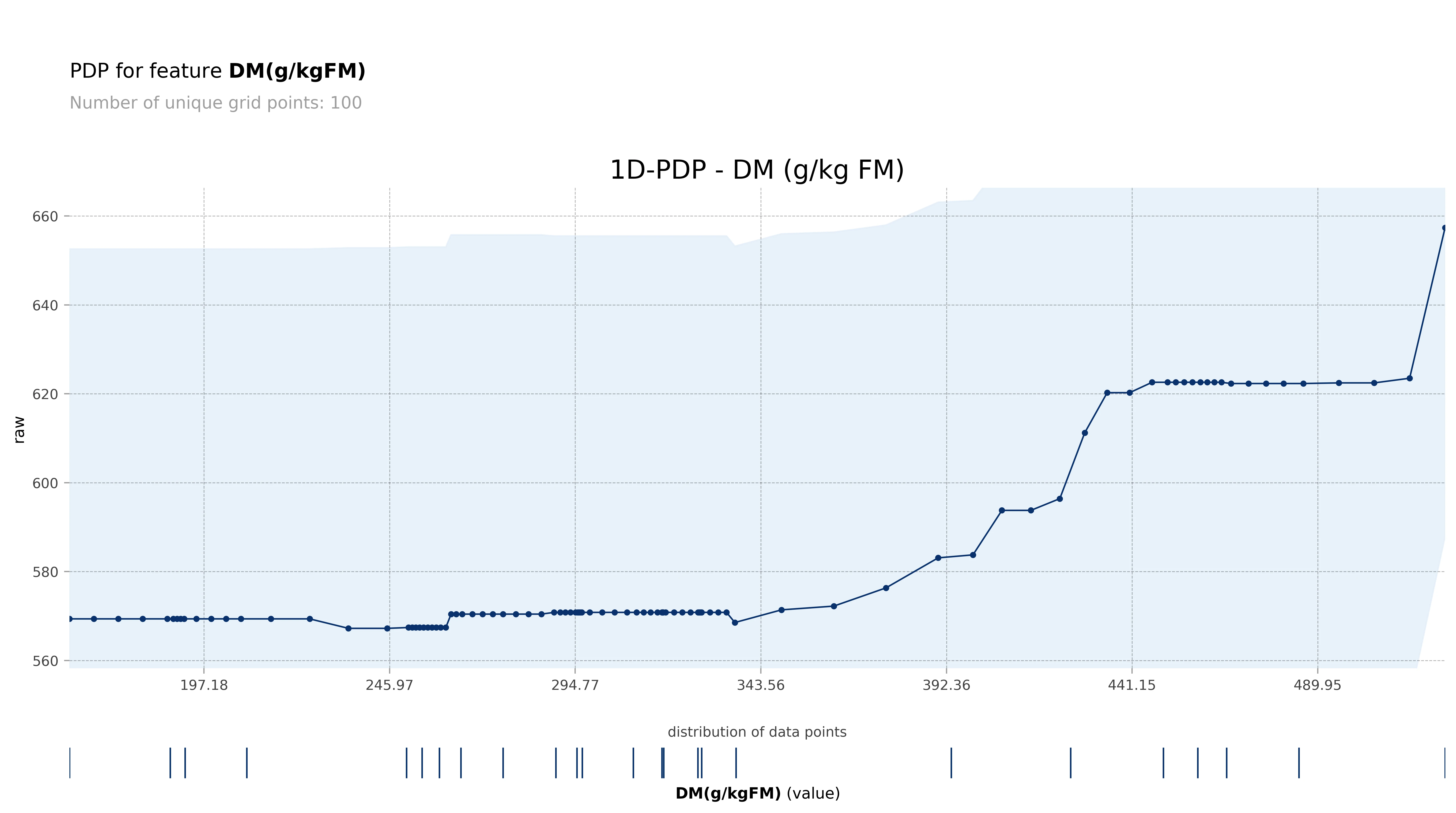Screen dimensions: 1456x813
Task: Click the y-axis label 'raw'
Action: [19, 430]
